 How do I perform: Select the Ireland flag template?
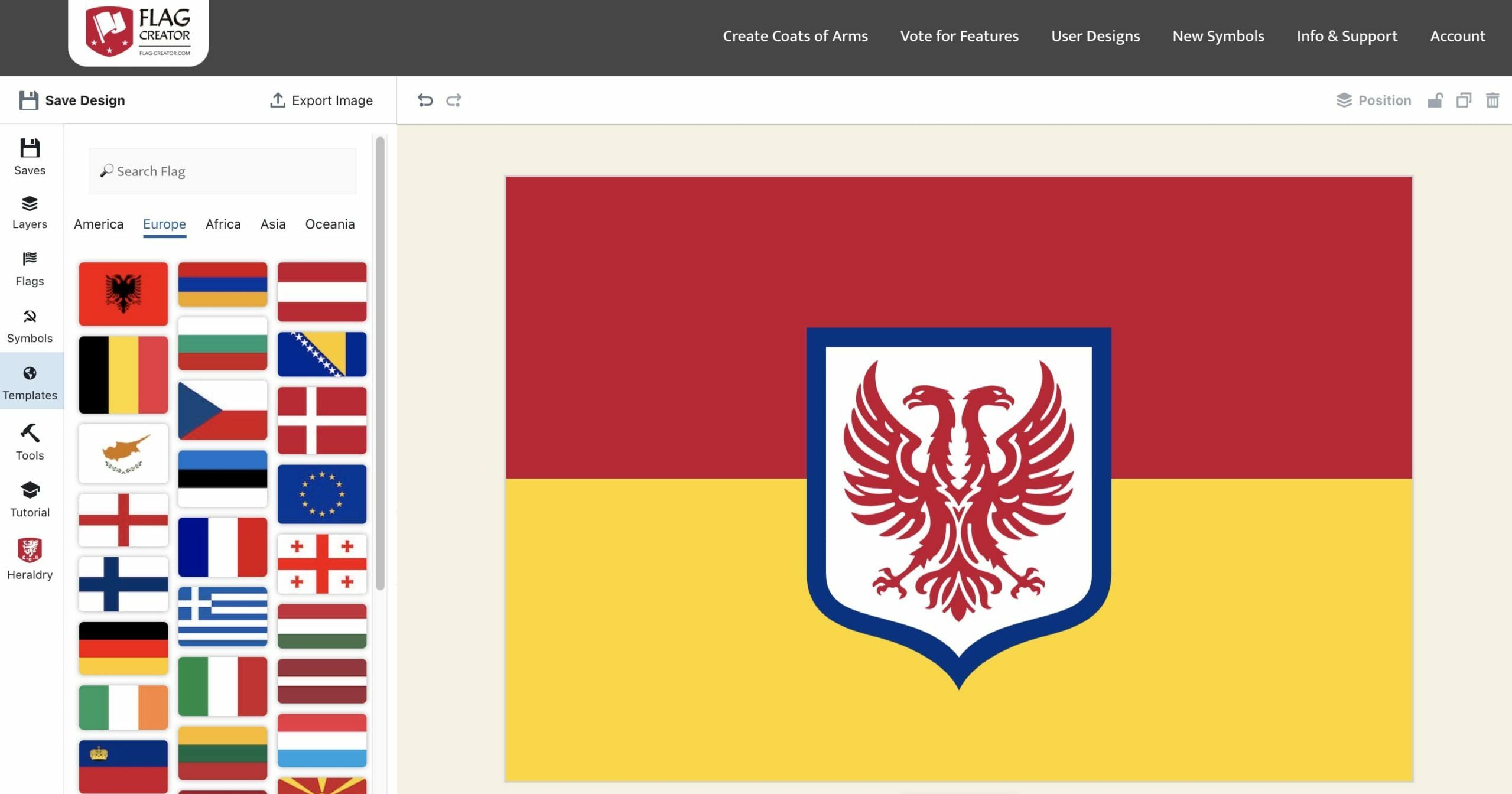tap(123, 708)
